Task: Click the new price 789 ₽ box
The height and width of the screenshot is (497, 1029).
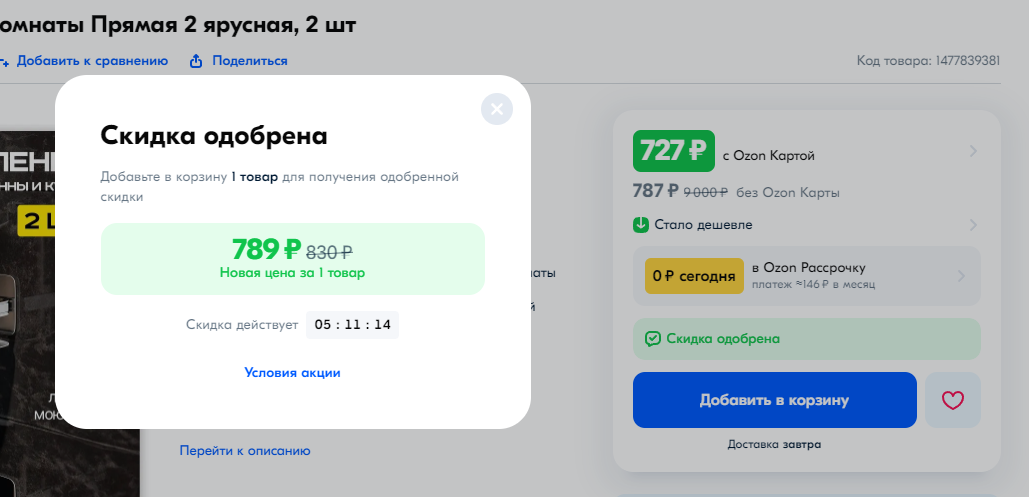Action: pyautogui.click(x=292, y=258)
